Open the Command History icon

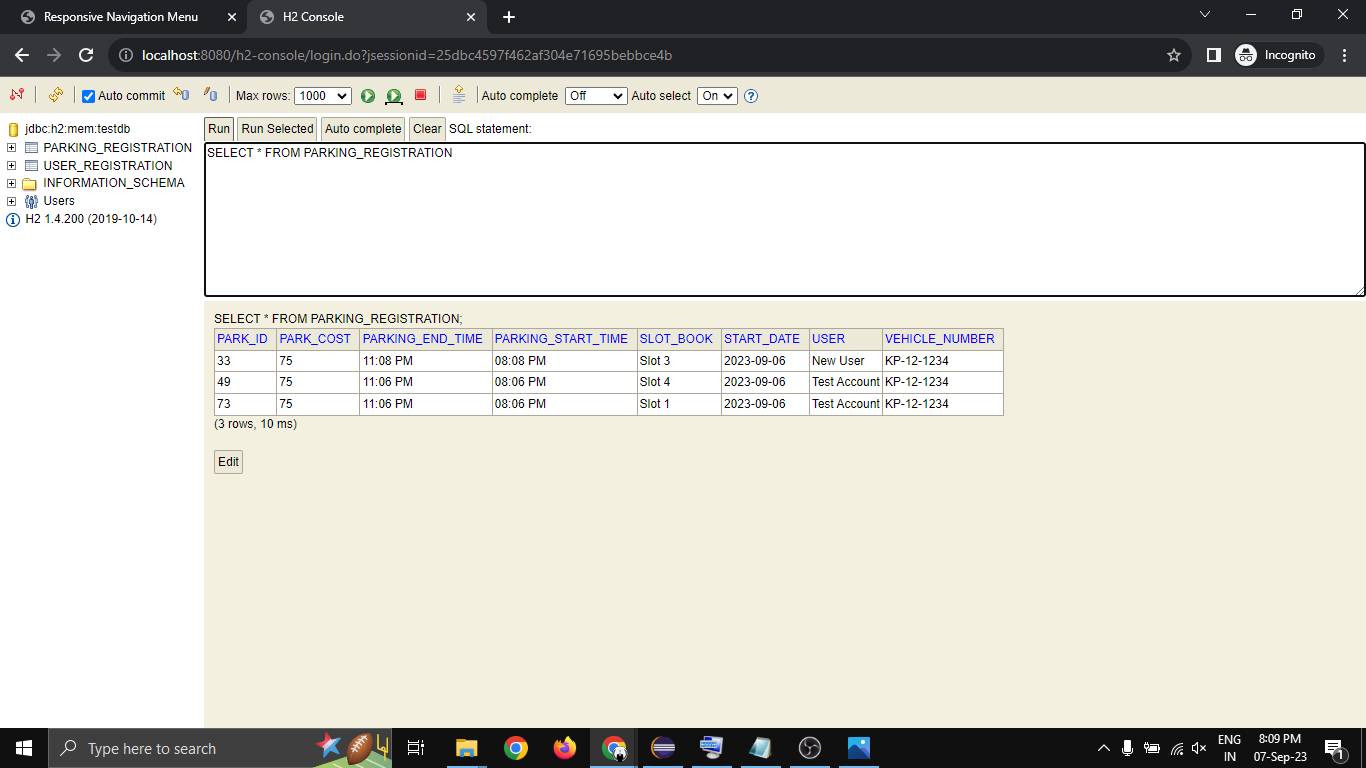click(x=459, y=95)
